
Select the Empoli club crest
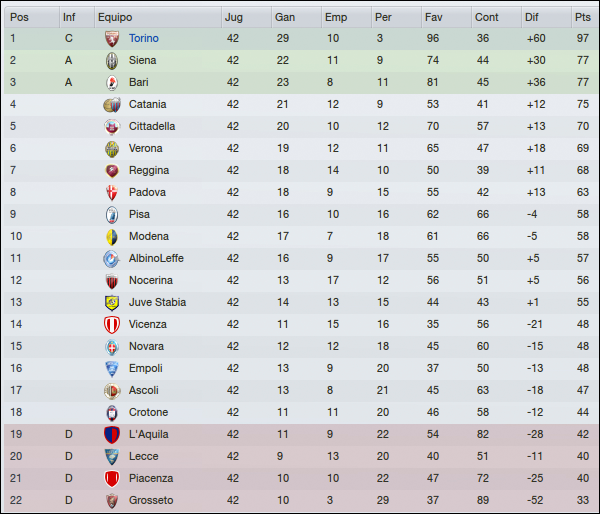pyautogui.click(x=112, y=369)
